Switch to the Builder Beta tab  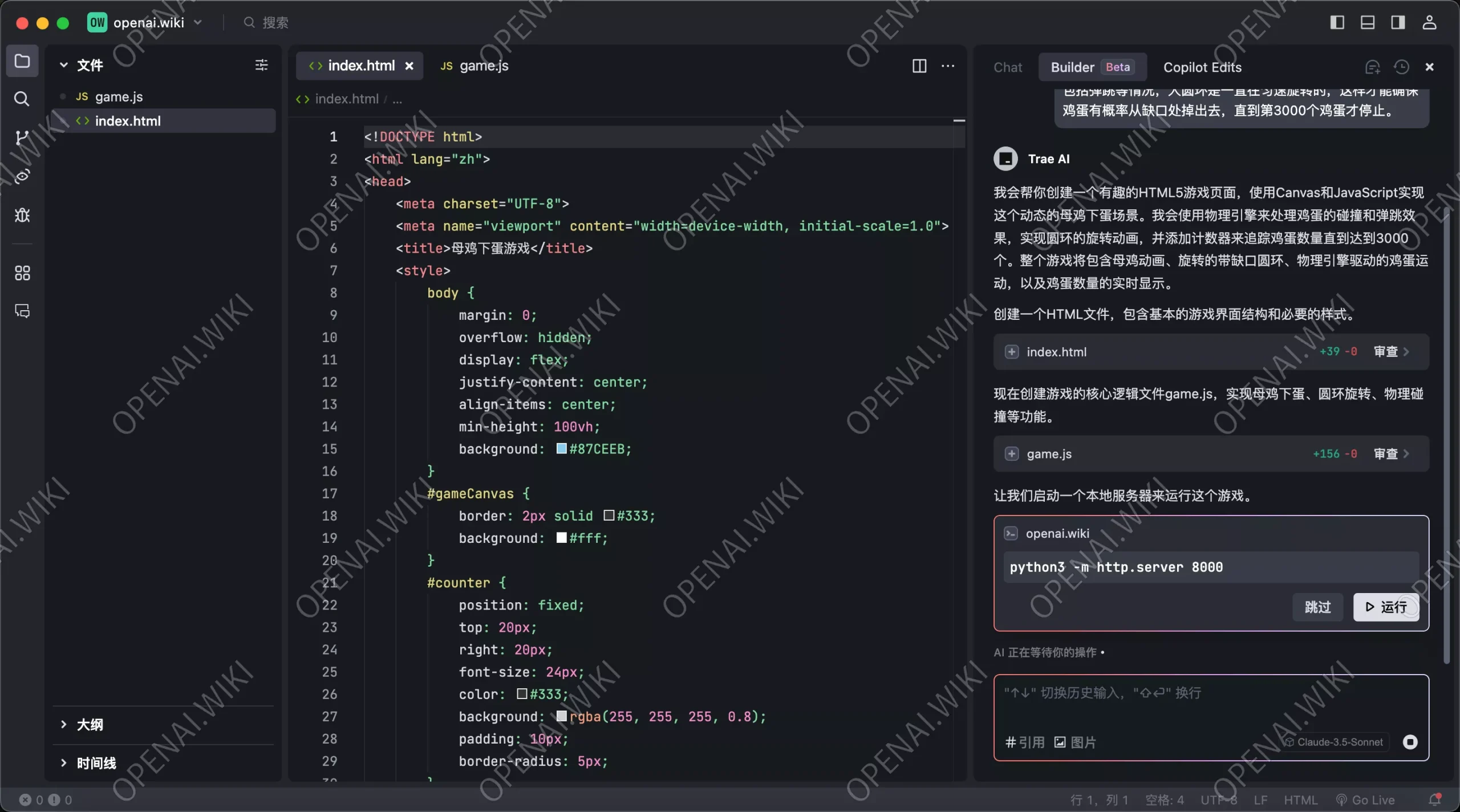coord(1092,67)
